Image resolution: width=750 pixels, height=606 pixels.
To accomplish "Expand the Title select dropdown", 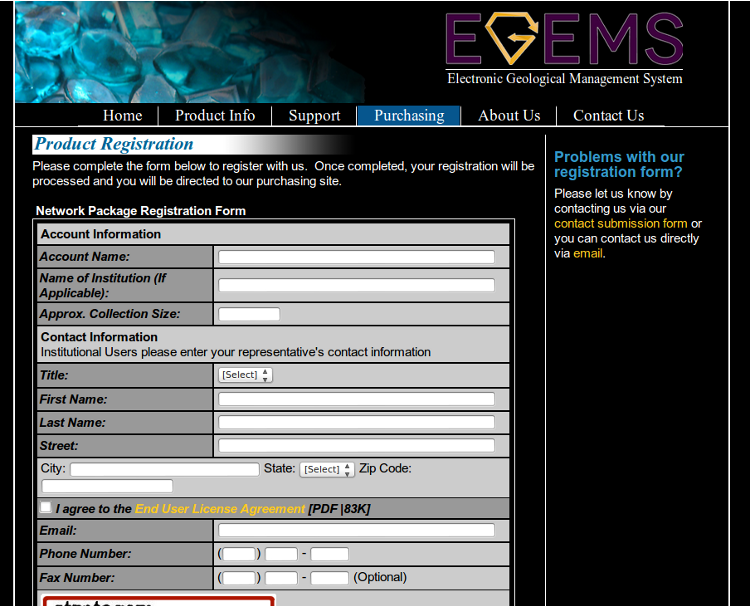I will pos(245,375).
